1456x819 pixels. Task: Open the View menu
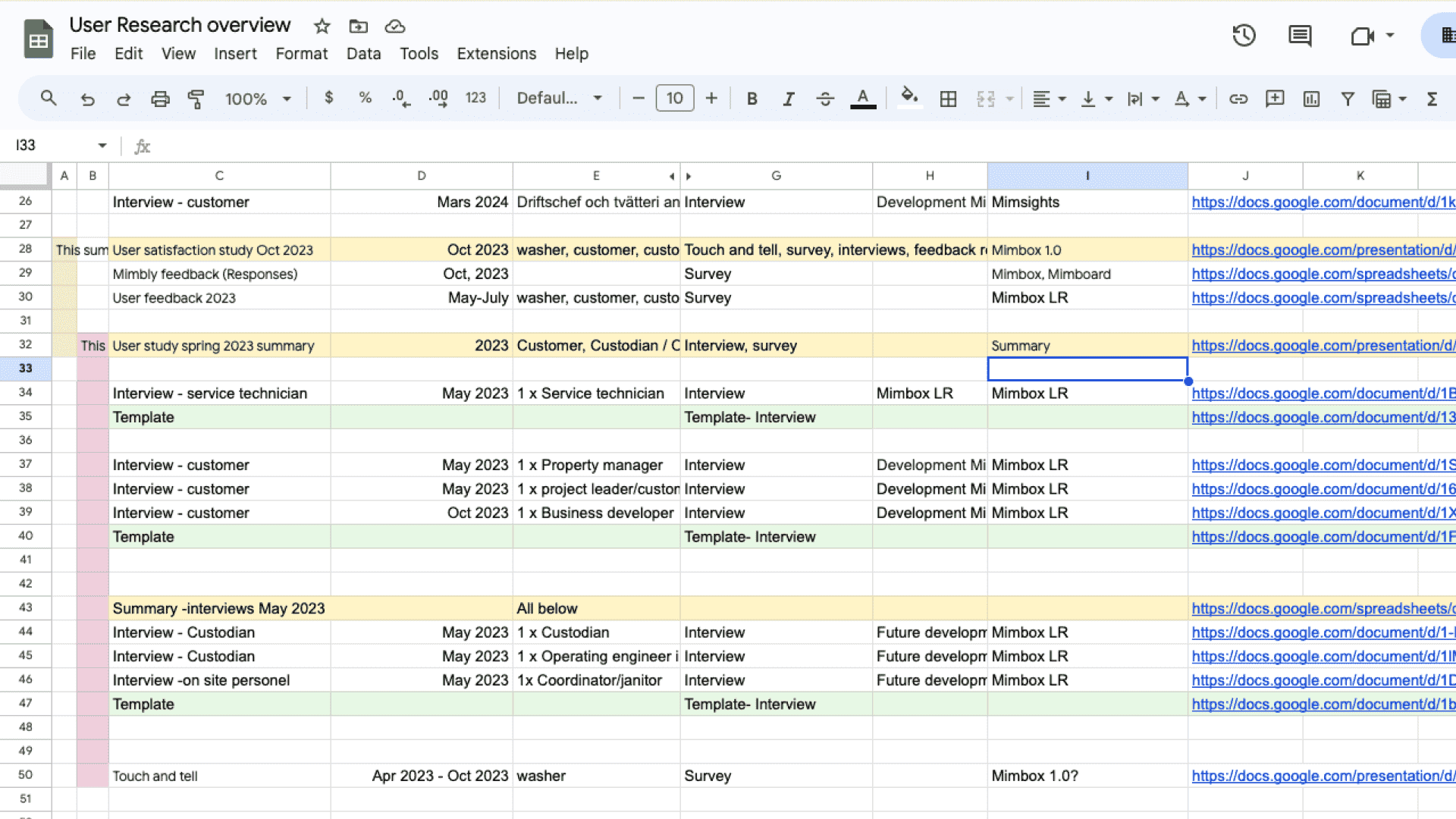(178, 54)
